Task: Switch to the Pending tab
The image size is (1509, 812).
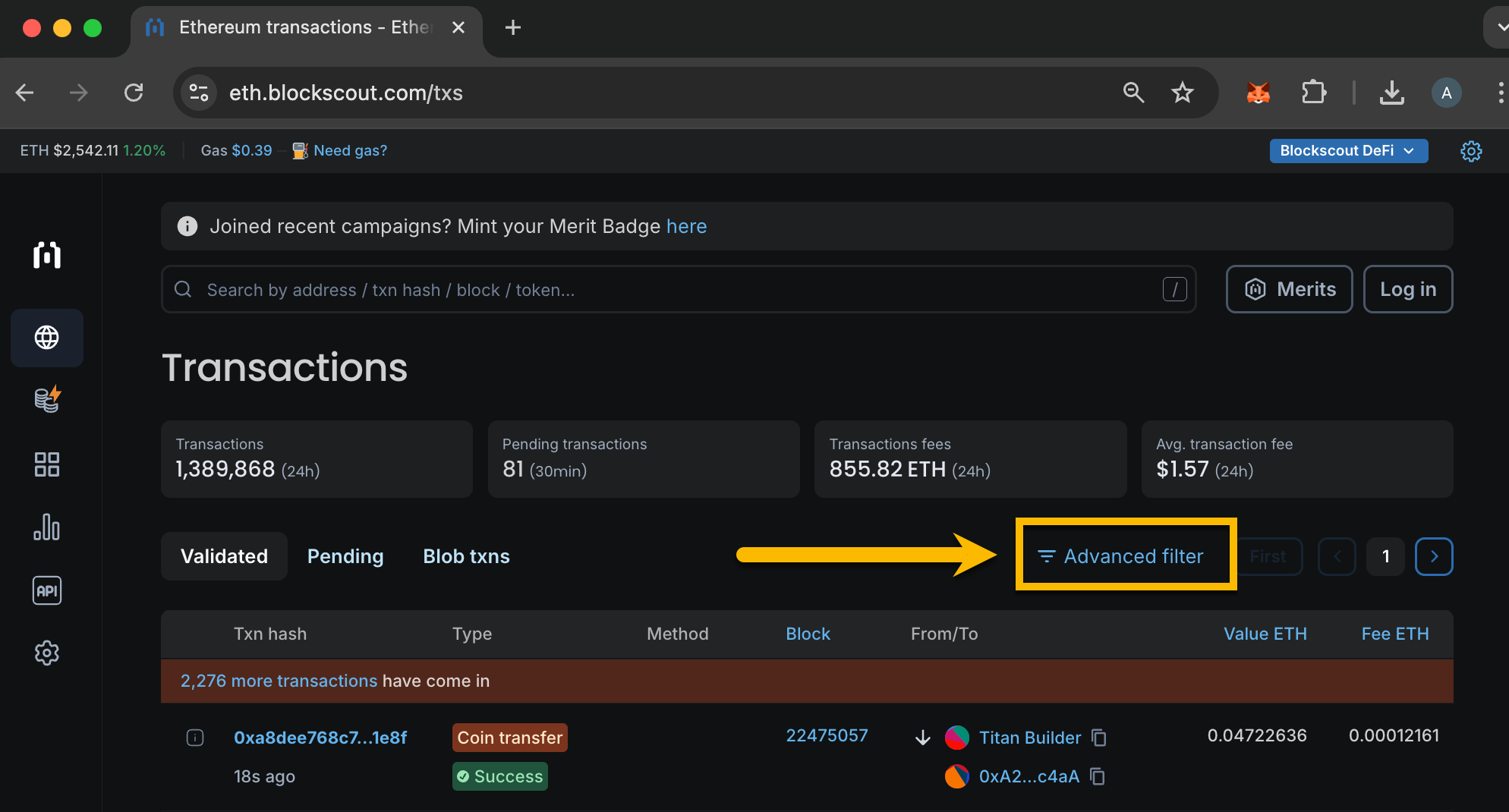Action: pos(345,556)
